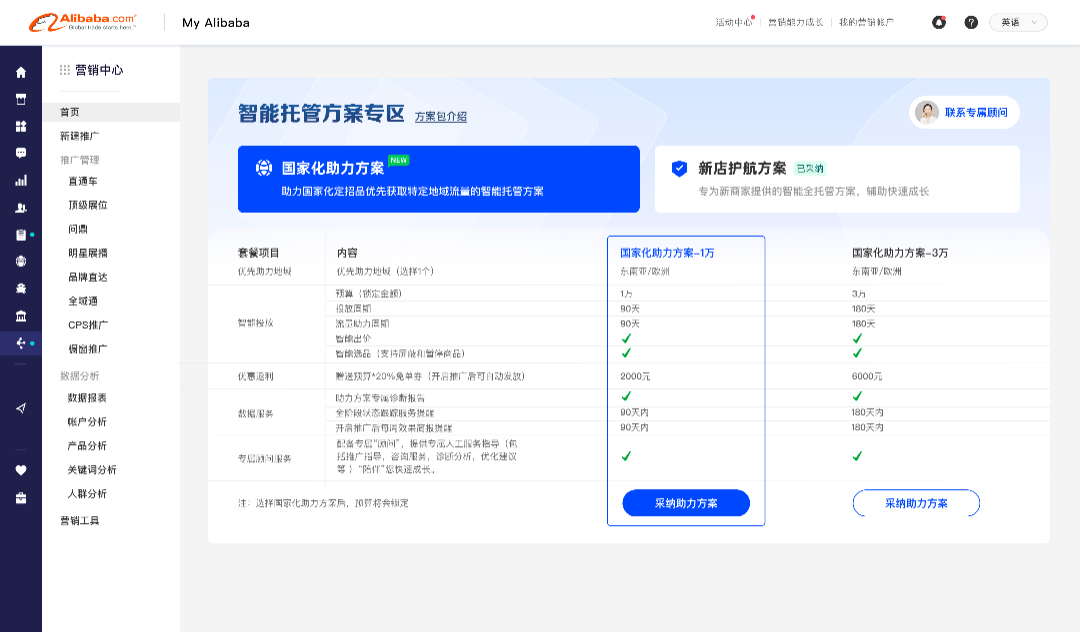Open 问鼎 in the sidebar
This screenshot has height=632, width=1080.
[x=78, y=229]
